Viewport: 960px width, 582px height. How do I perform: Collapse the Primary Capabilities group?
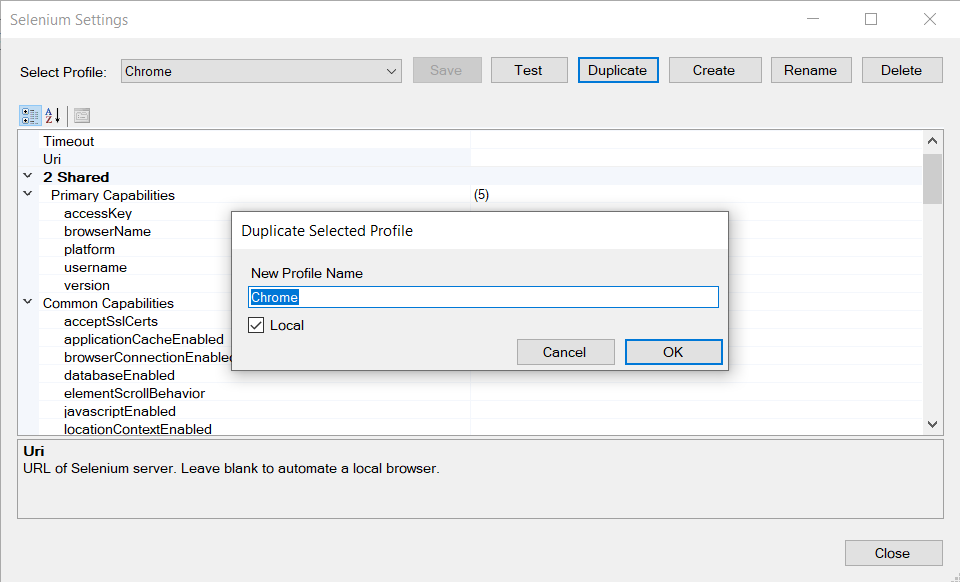coord(28,194)
